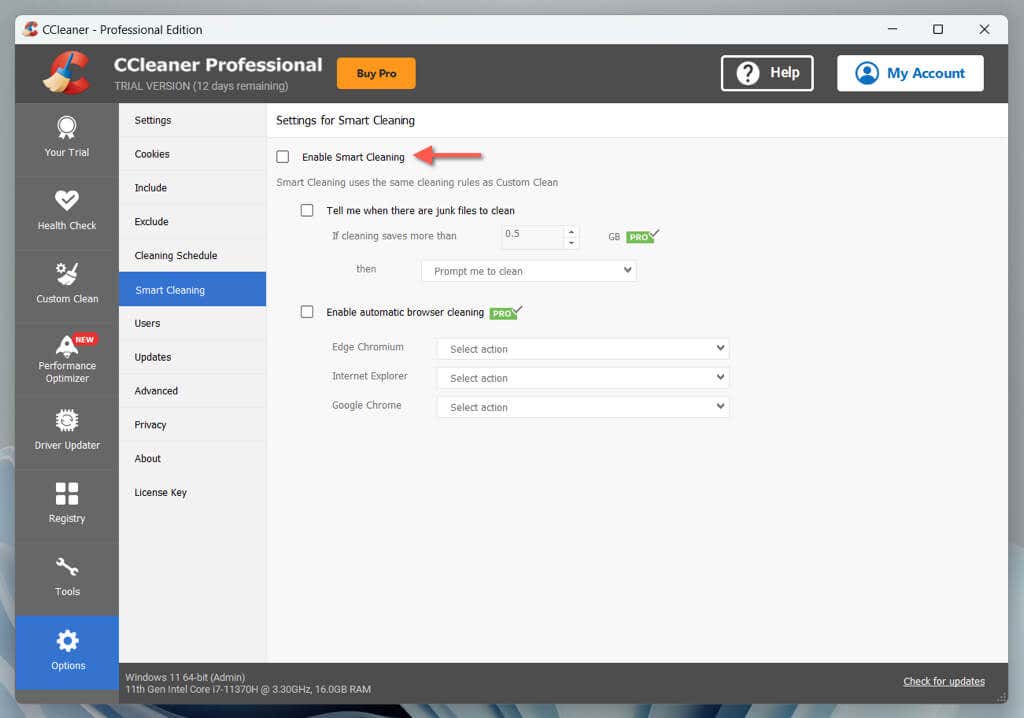
Task: Click the Your Trial ribbon icon
Action: click(67, 127)
